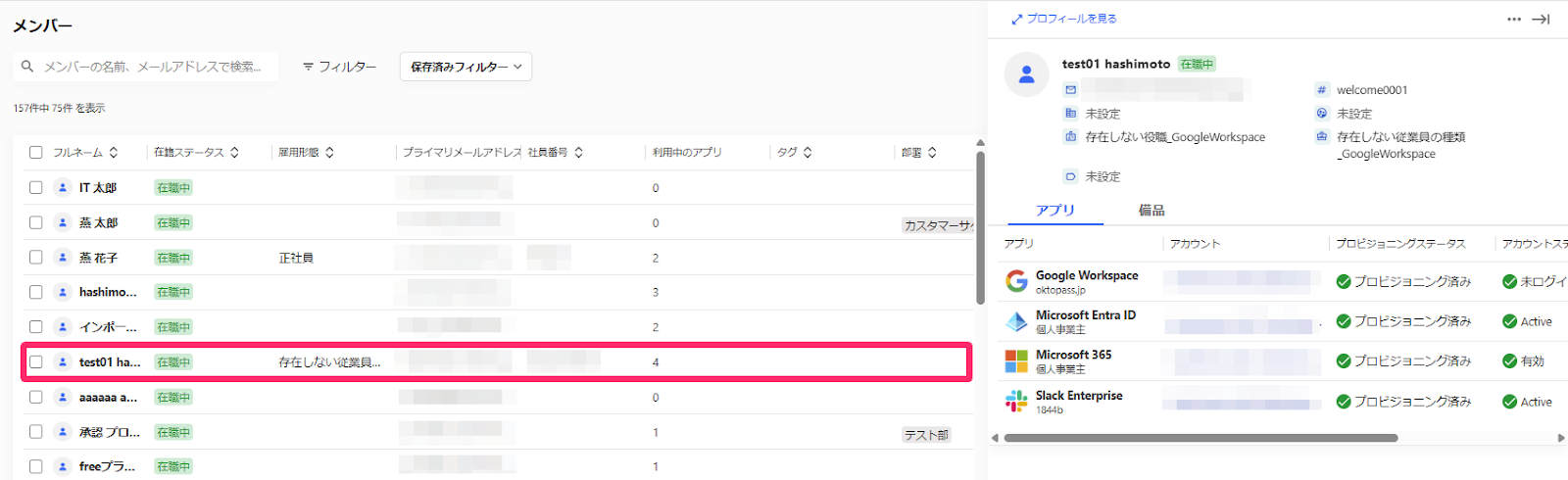
Task: Sort by タグ column arrows
Action: [808, 153]
